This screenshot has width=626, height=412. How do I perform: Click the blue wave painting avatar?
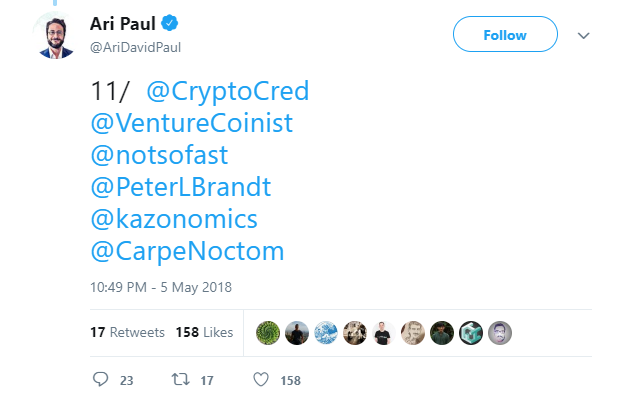326,333
